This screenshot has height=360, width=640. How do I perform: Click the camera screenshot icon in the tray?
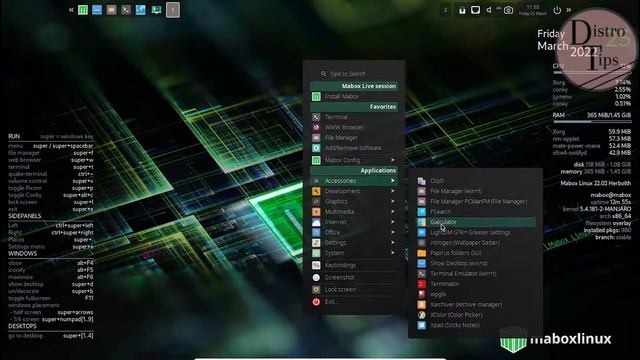[508, 10]
